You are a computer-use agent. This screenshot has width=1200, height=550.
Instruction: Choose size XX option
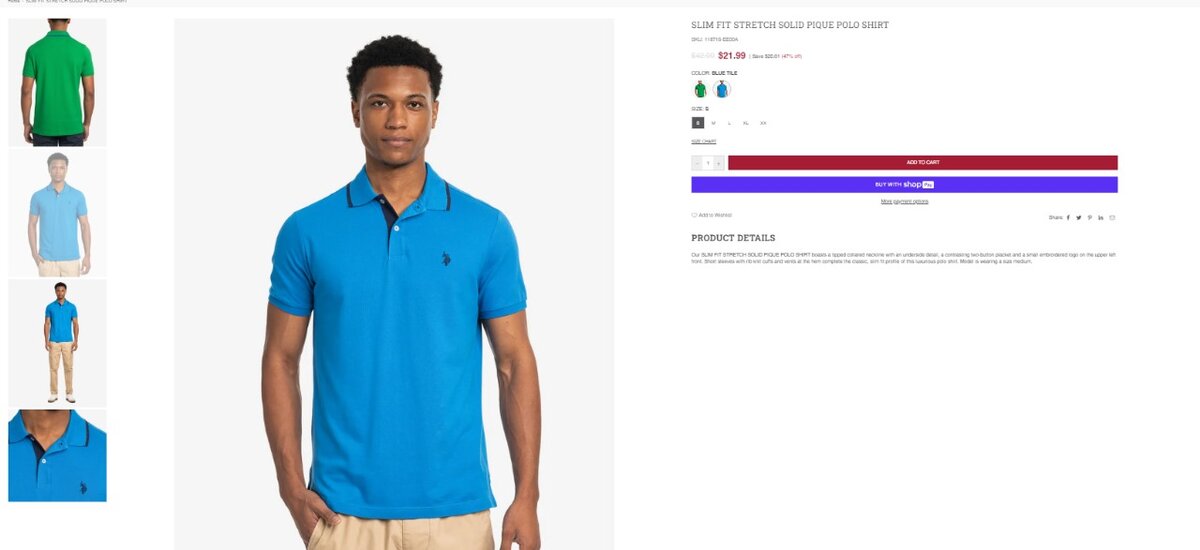[763, 123]
